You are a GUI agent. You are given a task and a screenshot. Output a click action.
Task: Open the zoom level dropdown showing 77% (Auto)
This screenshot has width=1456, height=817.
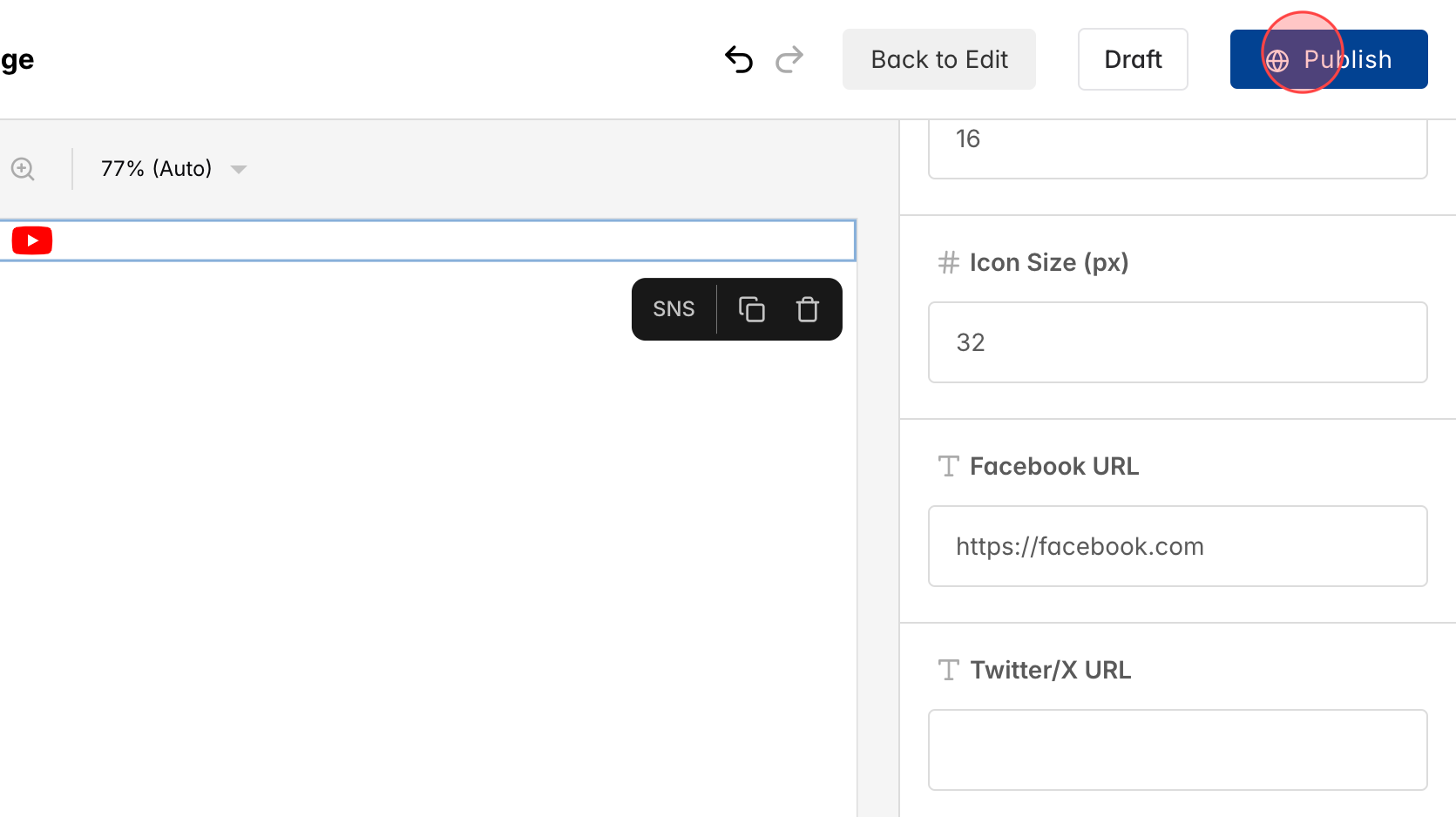point(157,168)
